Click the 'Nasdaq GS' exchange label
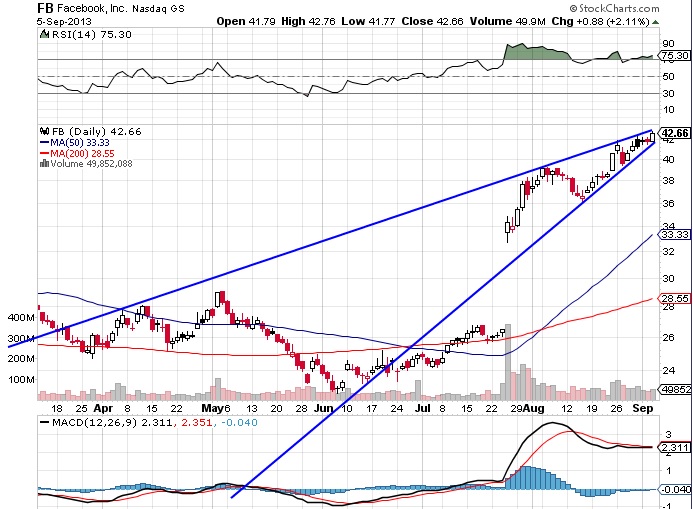This screenshot has width=693, height=509. (x=158, y=8)
